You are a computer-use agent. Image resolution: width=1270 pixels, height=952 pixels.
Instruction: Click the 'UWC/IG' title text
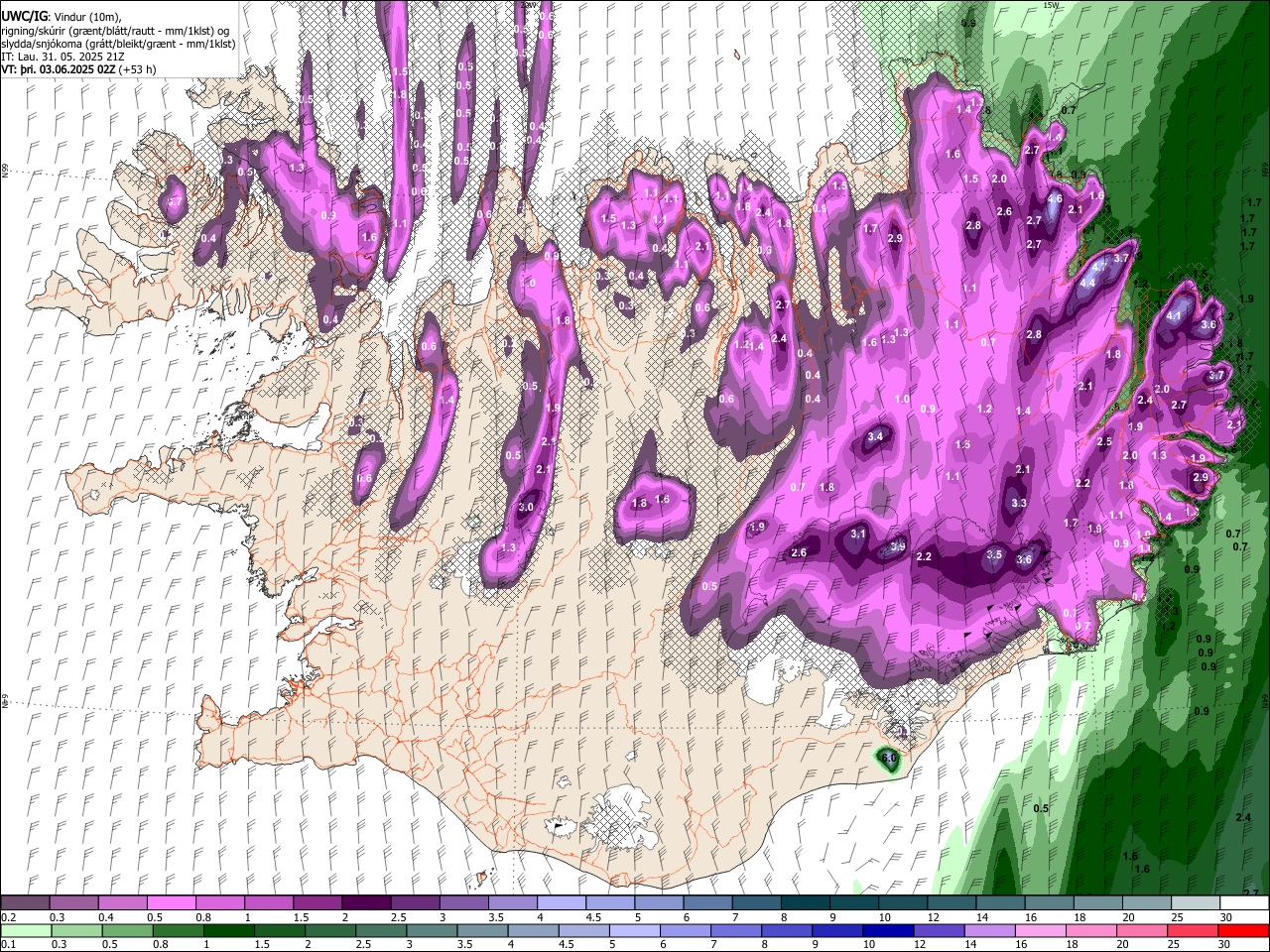click(23, 15)
